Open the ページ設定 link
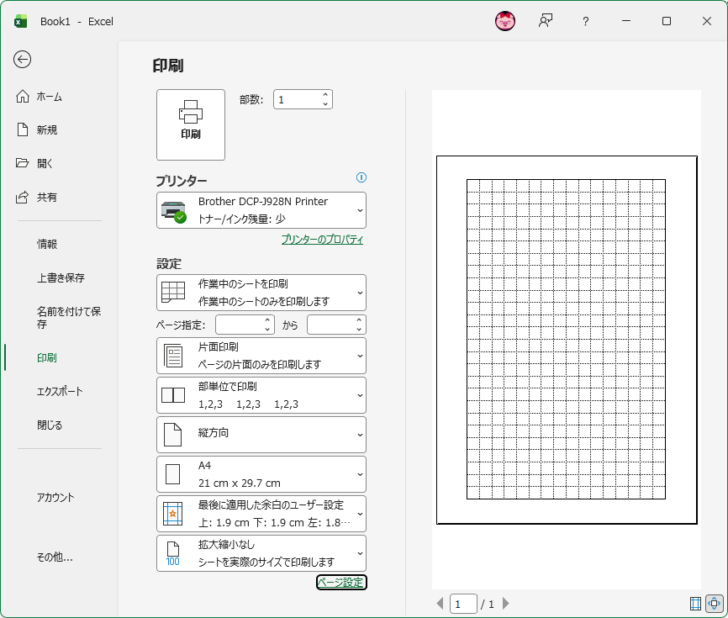 (x=341, y=582)
